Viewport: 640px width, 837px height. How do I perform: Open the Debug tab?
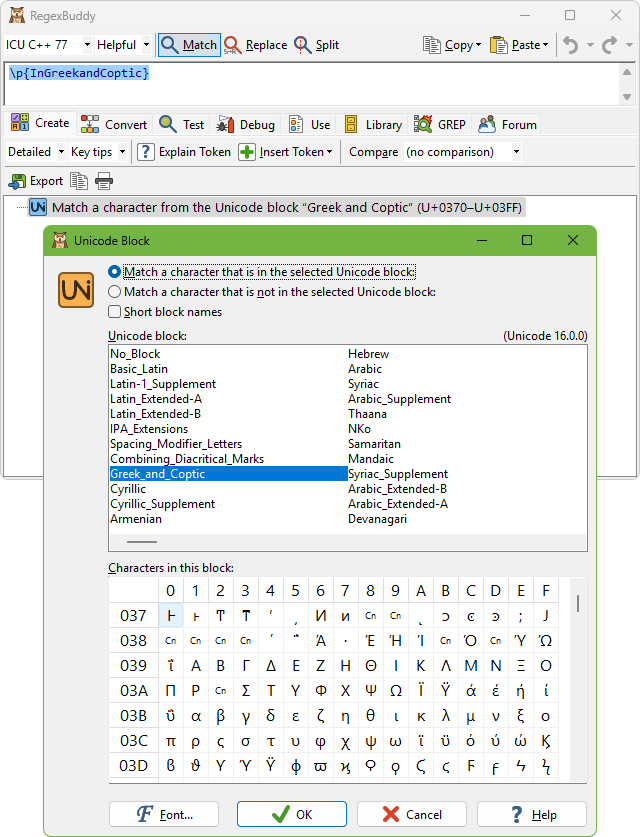pos(246,124)
